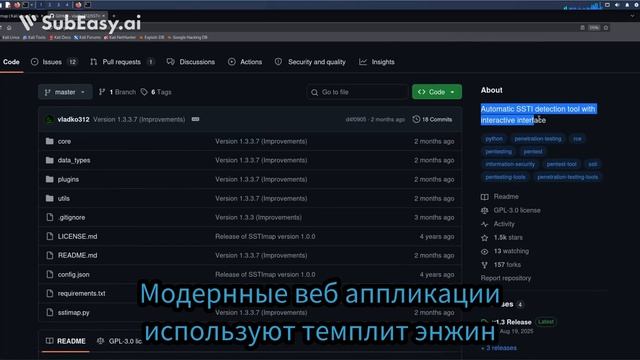The image size is (640, 360).
Task: Click the tag icon beside 6 Tags
Action: [x=144, y=92]
